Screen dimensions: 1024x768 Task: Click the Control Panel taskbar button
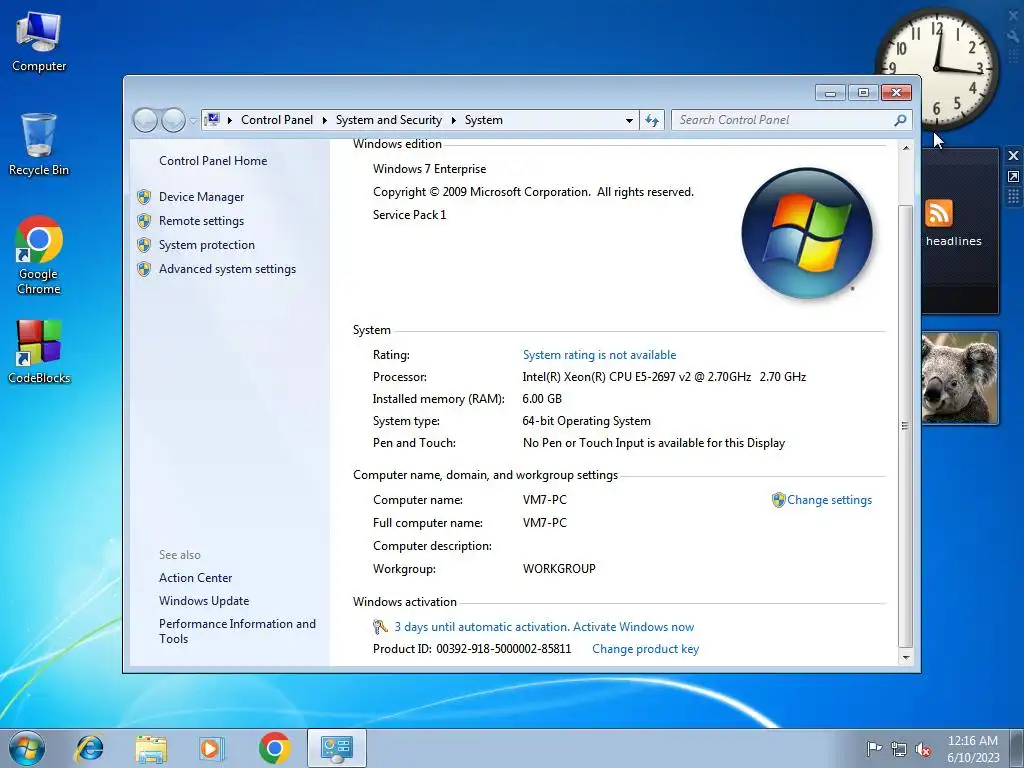tap(337, 748)
